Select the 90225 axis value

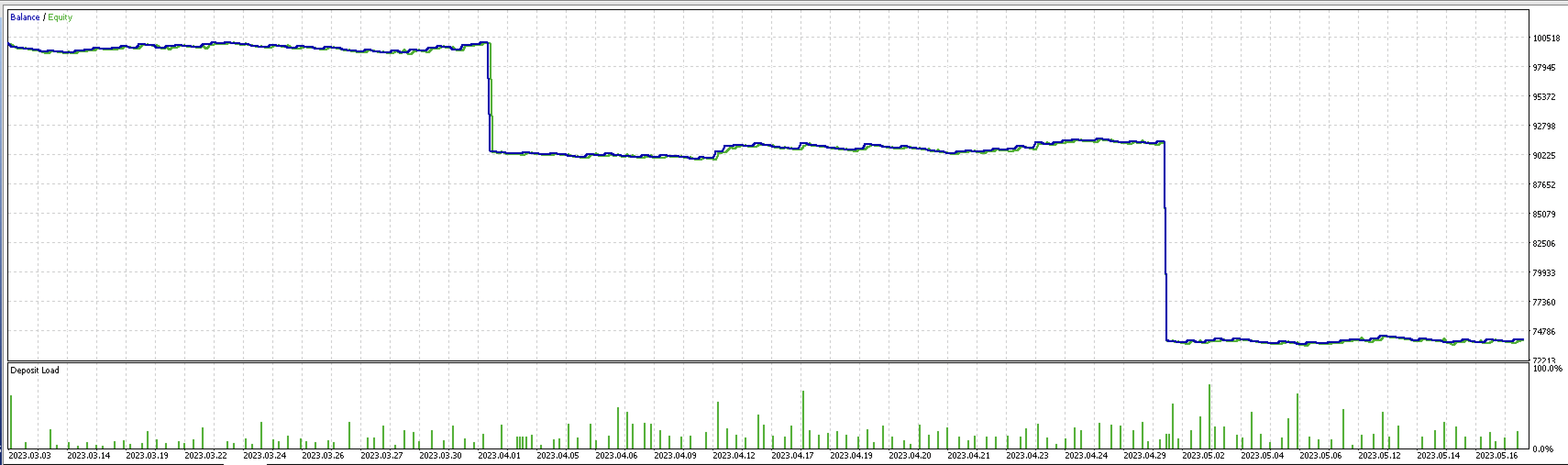[1544, 155]
